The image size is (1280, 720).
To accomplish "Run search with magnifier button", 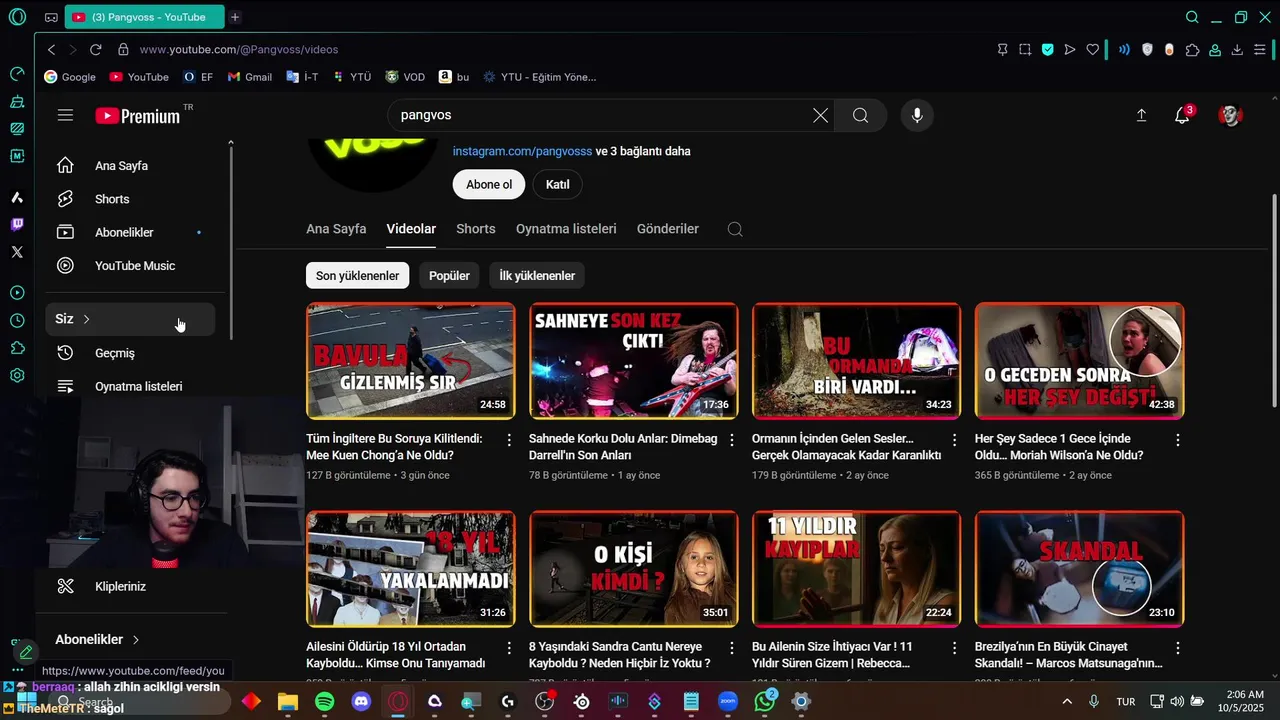I will 860,115.
